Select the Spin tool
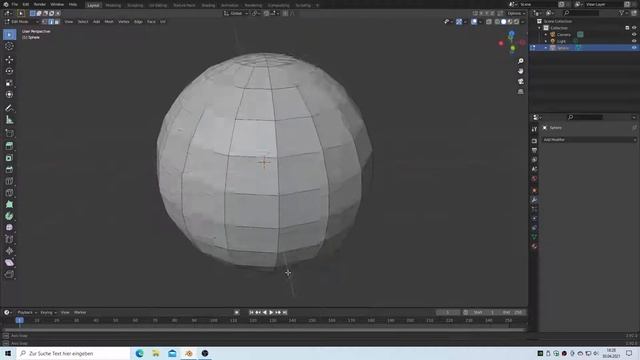This screenshot has height=360, width=640. 9,216
